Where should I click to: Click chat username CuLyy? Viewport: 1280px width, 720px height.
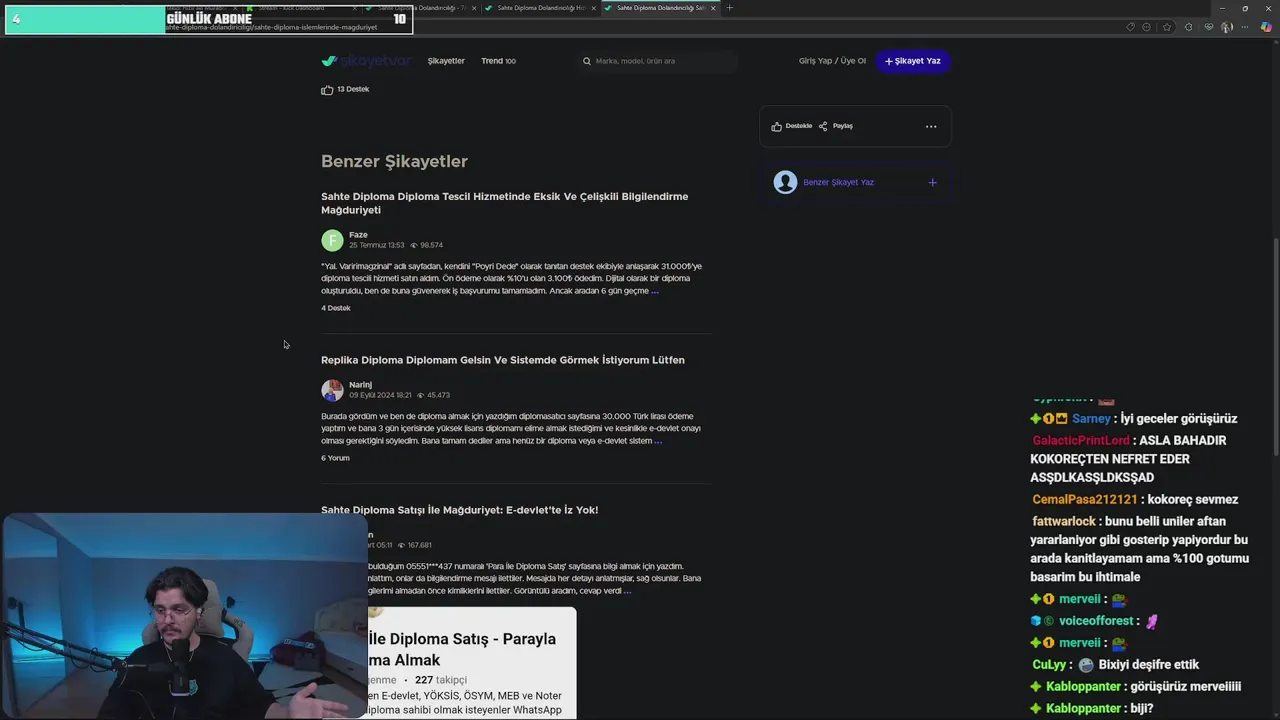(x=1050, y=665)
